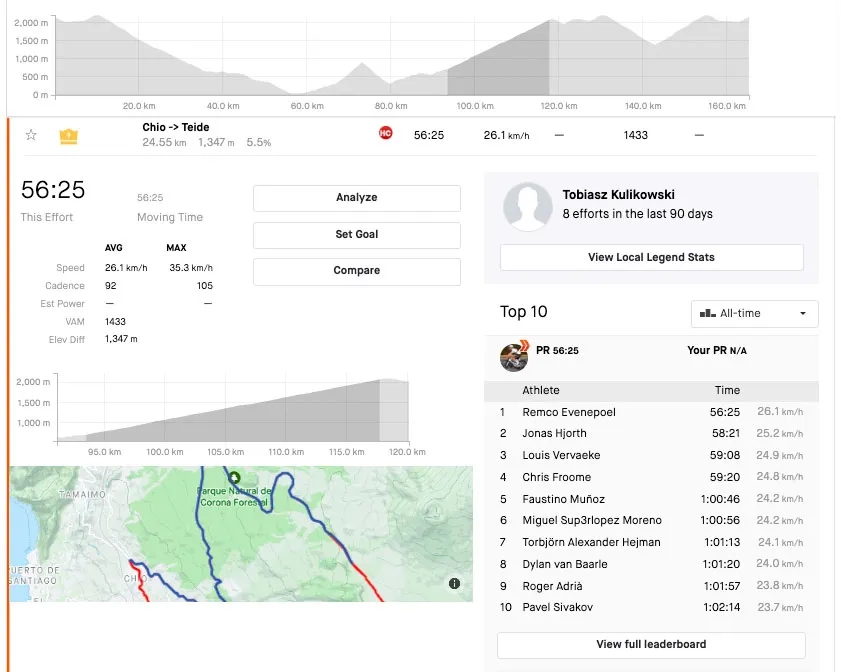This screenshot has width=841, height=672.
Task: Open Chris Froome's leaderboard entry
Action: tap(556, 477)
